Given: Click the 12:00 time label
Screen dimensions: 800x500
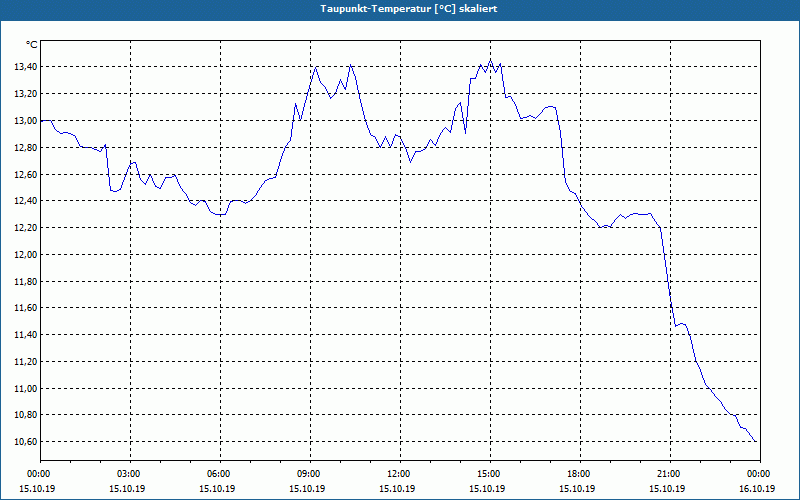Looking at the screenshot, I should tap(401, 474).
